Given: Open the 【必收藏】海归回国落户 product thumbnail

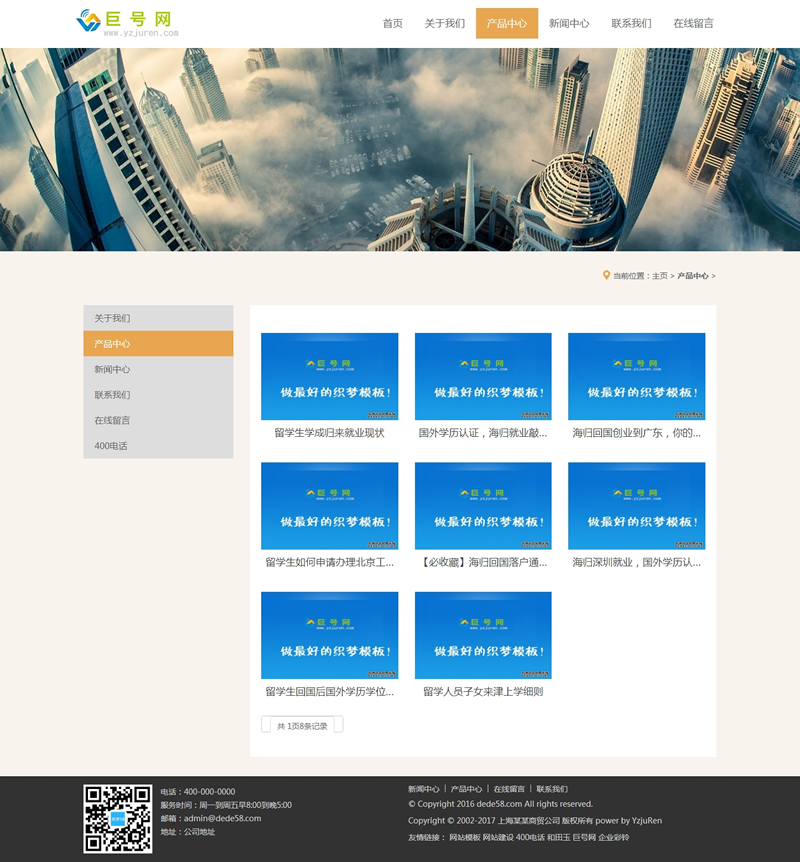Looking at the screenshot, I should click(483, 505).
